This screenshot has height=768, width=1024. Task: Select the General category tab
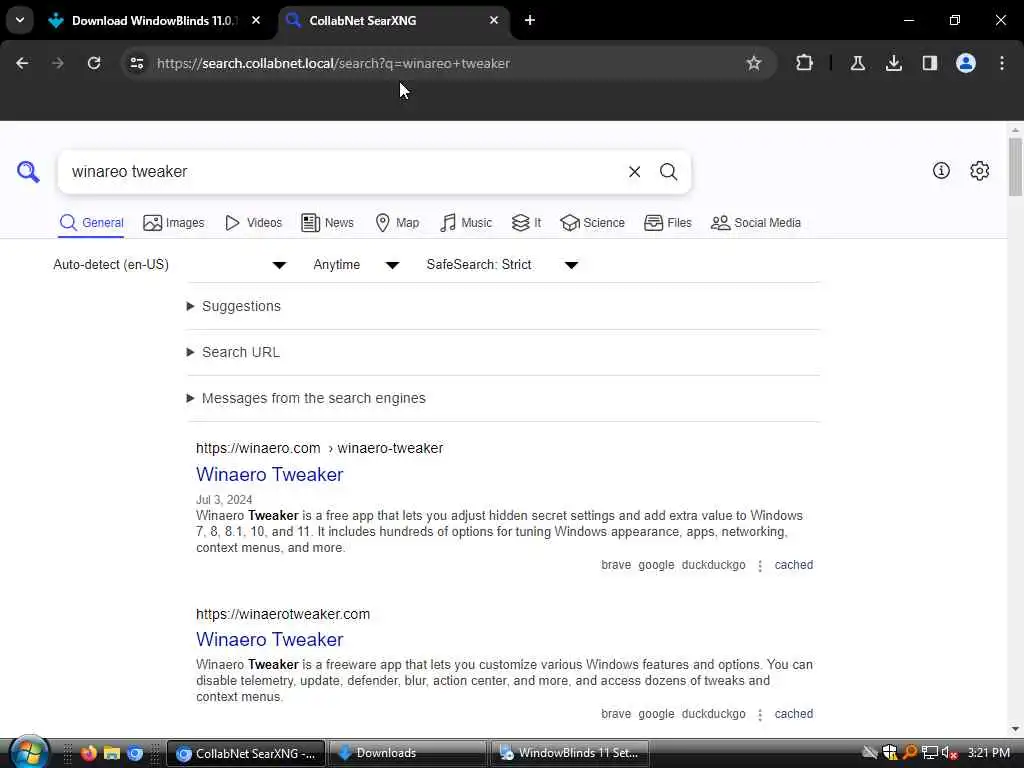pos(91,223)
